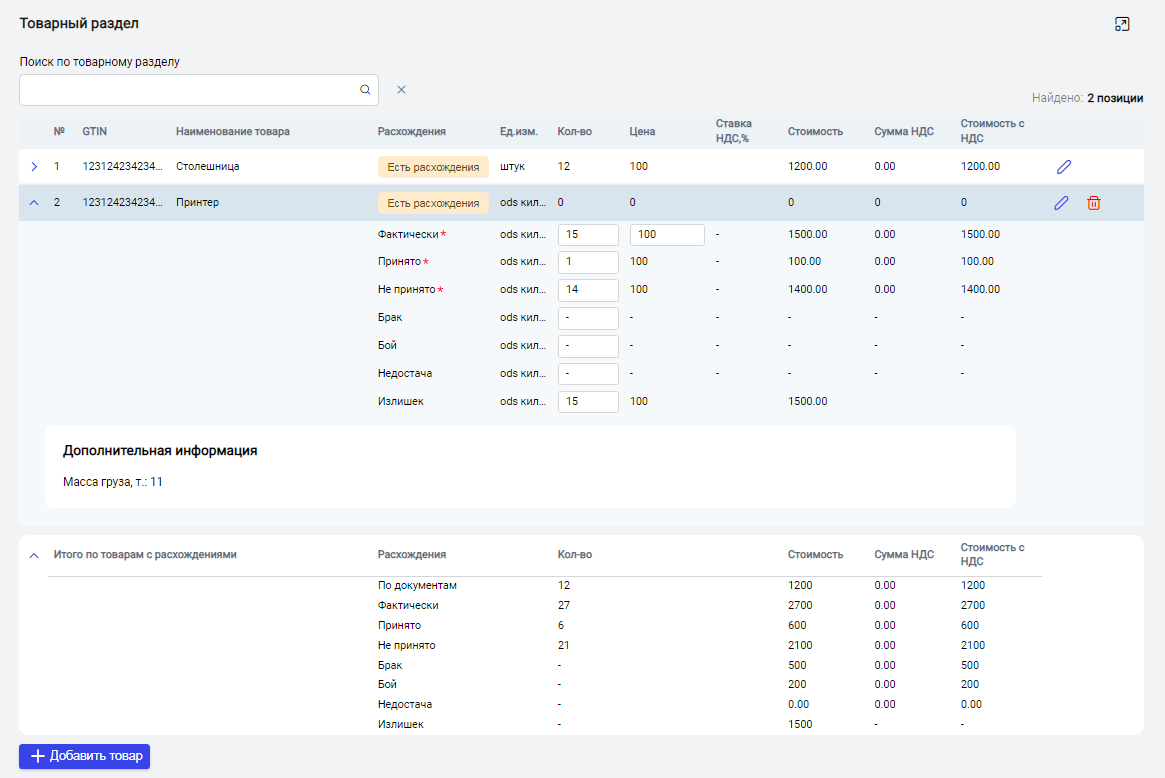Expand the Столешница row details

[34, 166]
